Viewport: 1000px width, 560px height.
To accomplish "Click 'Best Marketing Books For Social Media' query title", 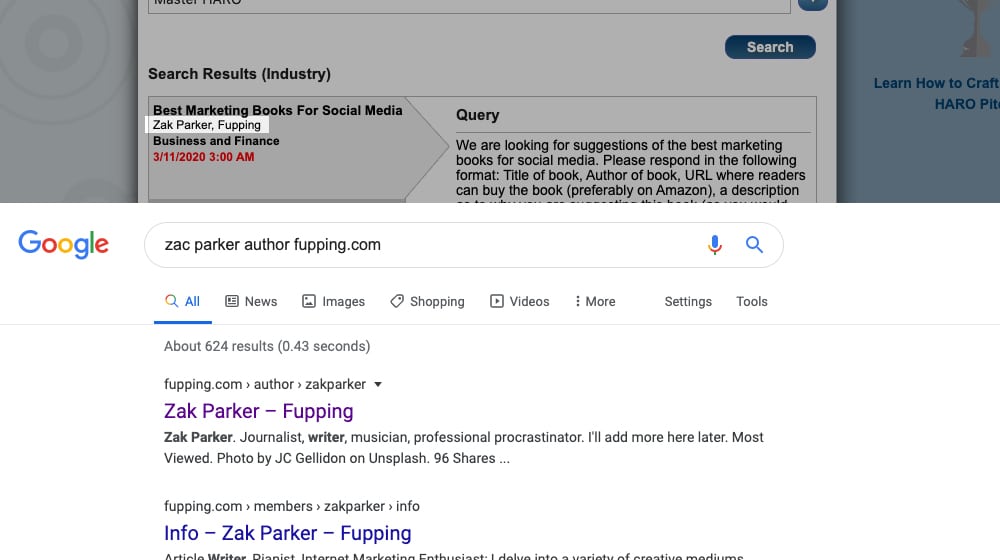I will 277,110.
